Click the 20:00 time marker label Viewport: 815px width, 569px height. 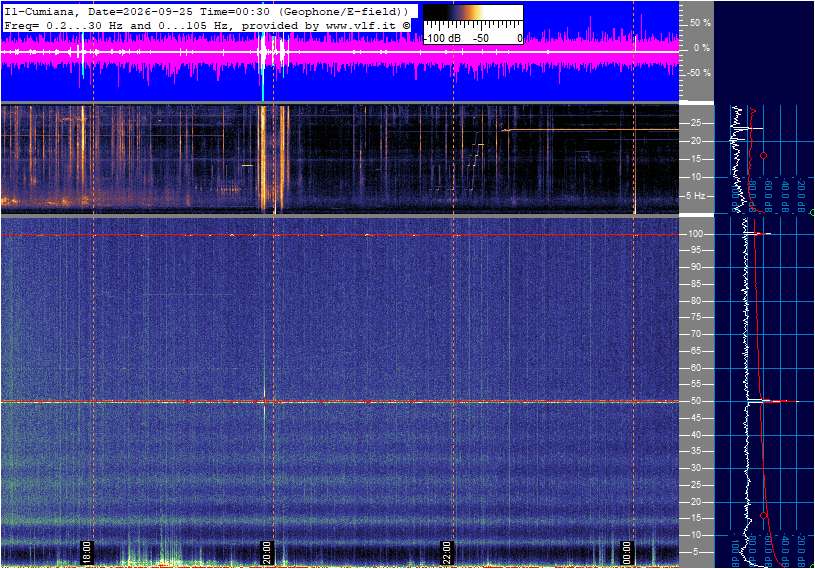pos(266,552)
